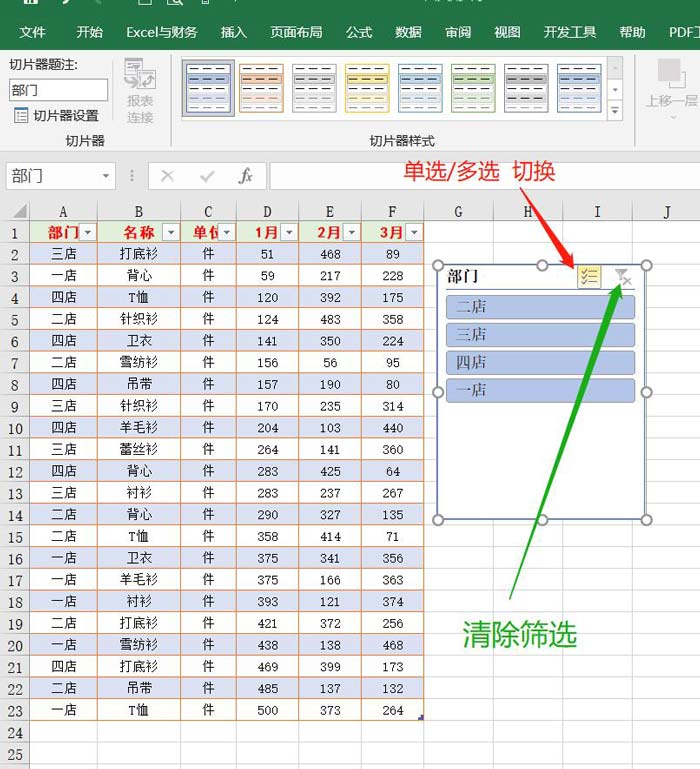Select 二店 in the 部门 slicer
Viewport: 700px width, 769px height.
tap(540, 307)
